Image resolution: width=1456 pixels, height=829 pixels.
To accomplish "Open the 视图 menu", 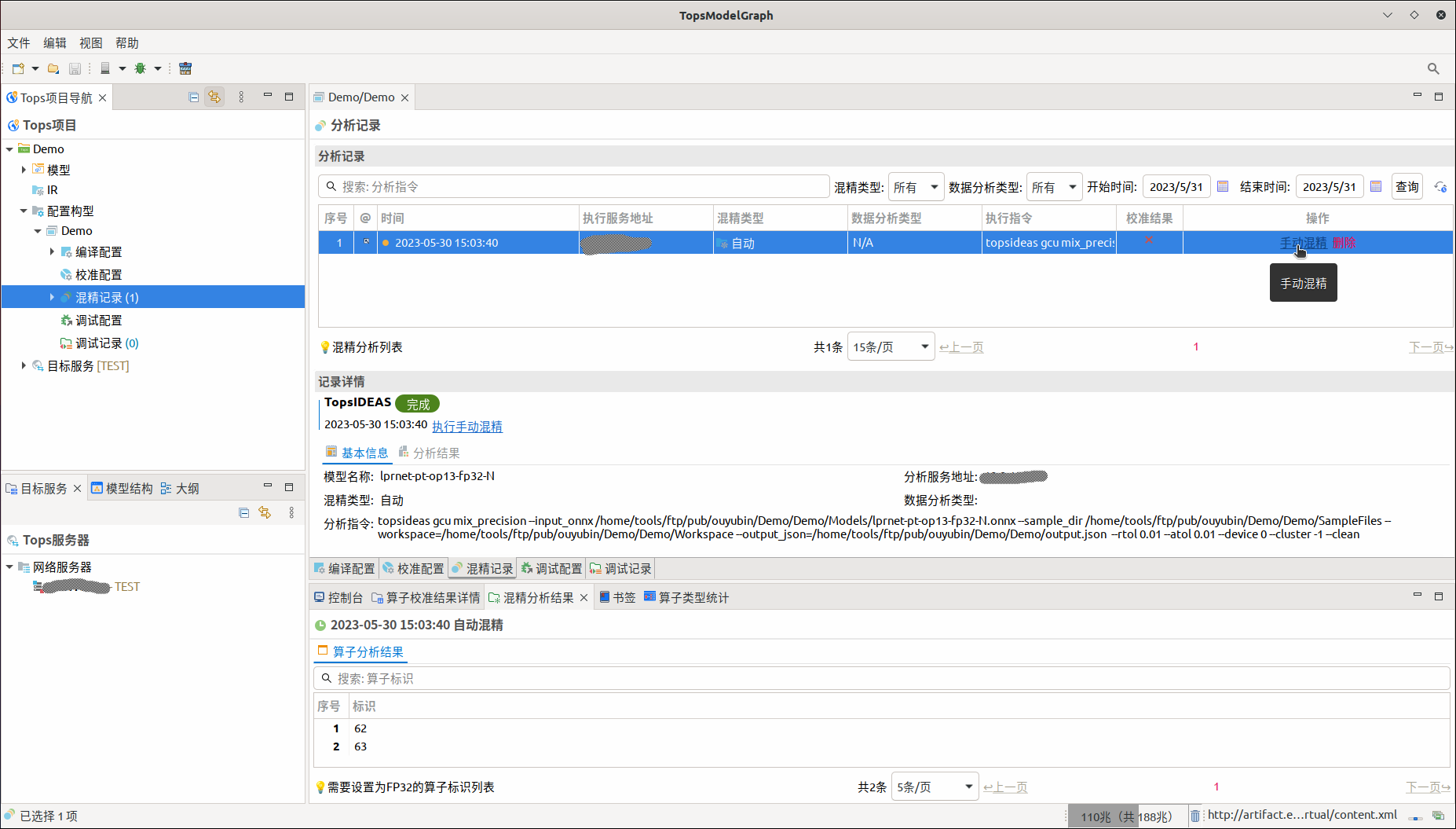I will tap(91, 43).
